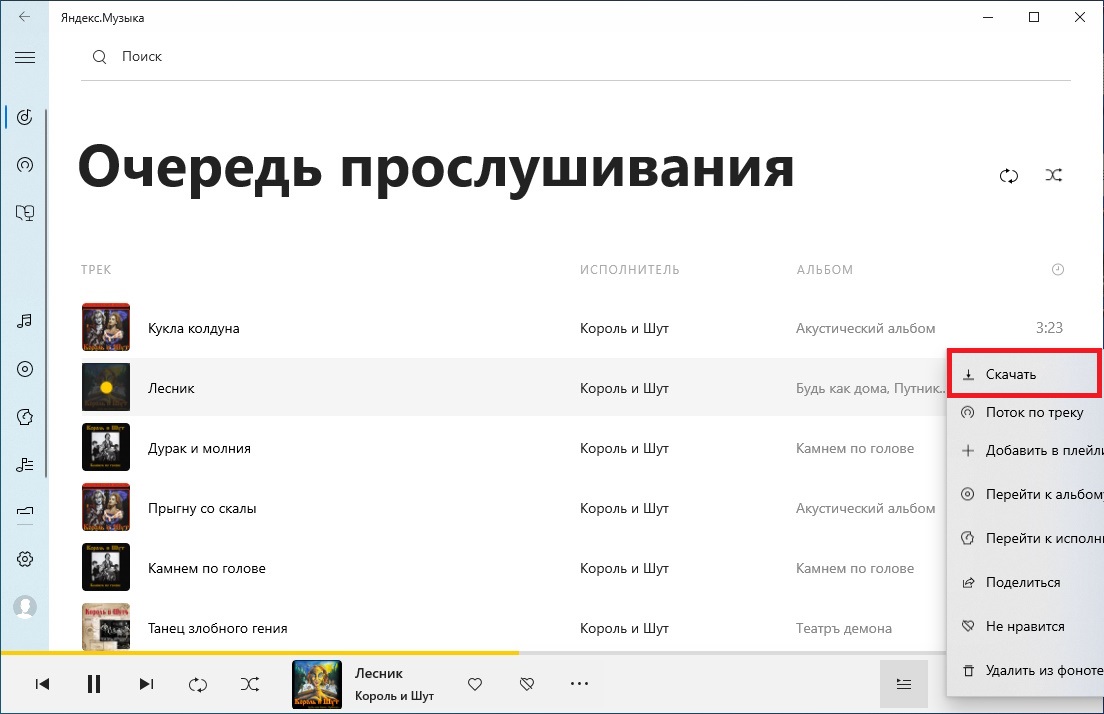The height and width of the screenshot is (714, 1104).
Task: Open the podcasts and books sidebar icon
Action: tap(25, 213)
